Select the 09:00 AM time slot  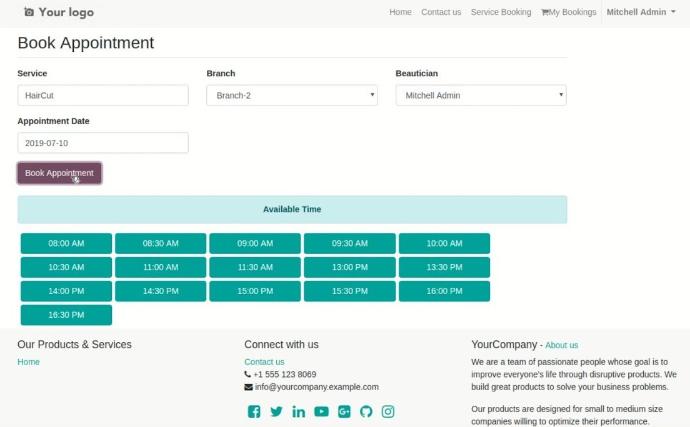[x=255, y=243]
